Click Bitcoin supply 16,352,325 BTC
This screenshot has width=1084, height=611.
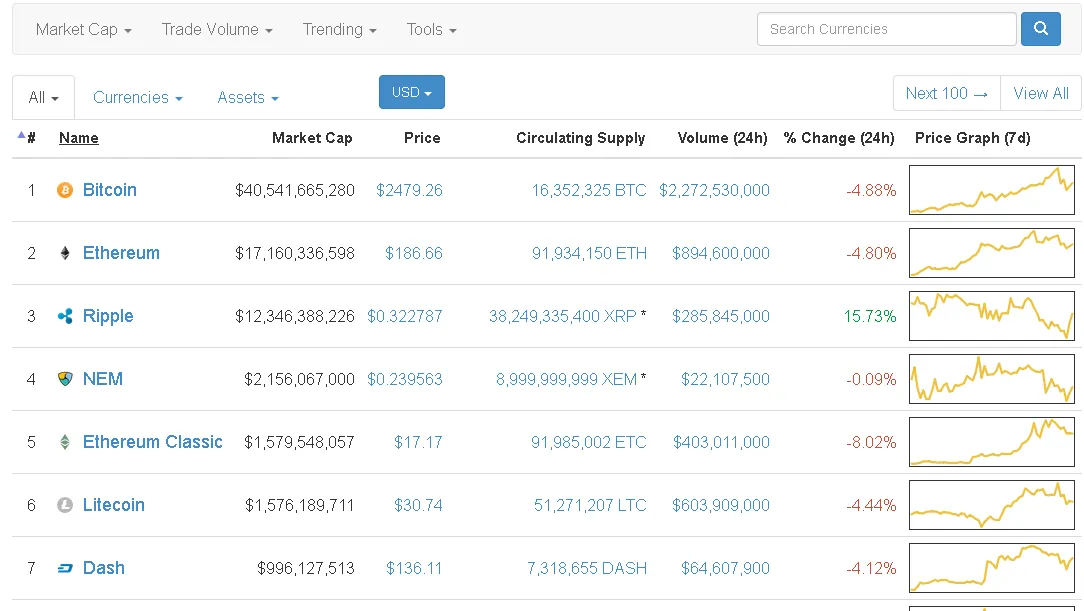pyautogui.click(x=588, y=190)
